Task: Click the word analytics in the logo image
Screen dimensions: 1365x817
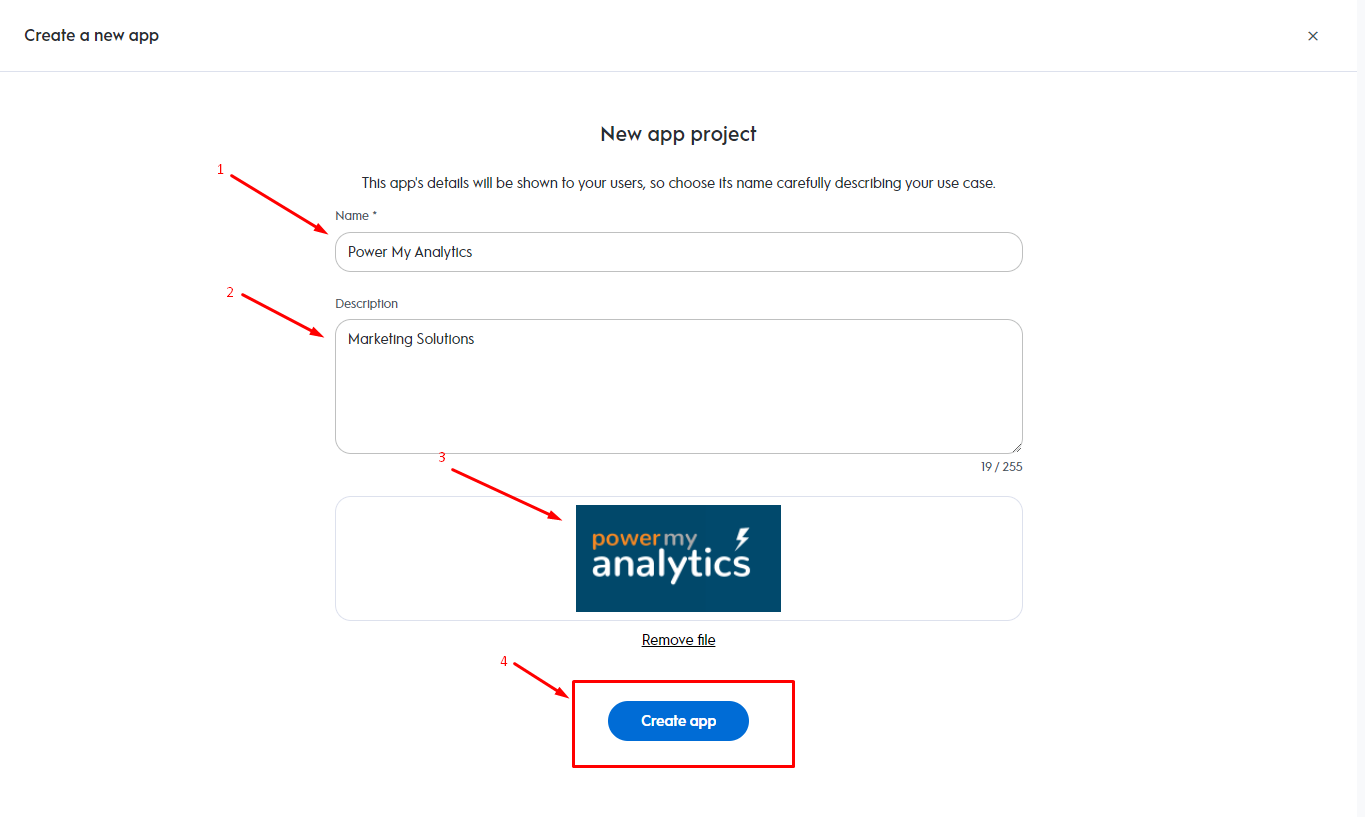Action: coord(670,564)
